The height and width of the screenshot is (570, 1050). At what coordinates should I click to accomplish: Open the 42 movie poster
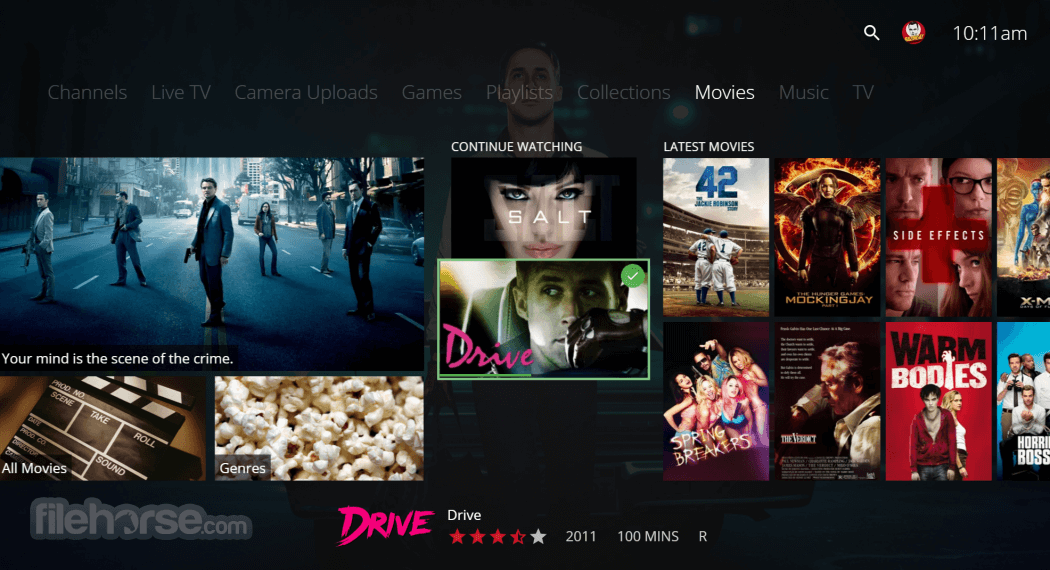pyautogui.click(x=716, y=237)
